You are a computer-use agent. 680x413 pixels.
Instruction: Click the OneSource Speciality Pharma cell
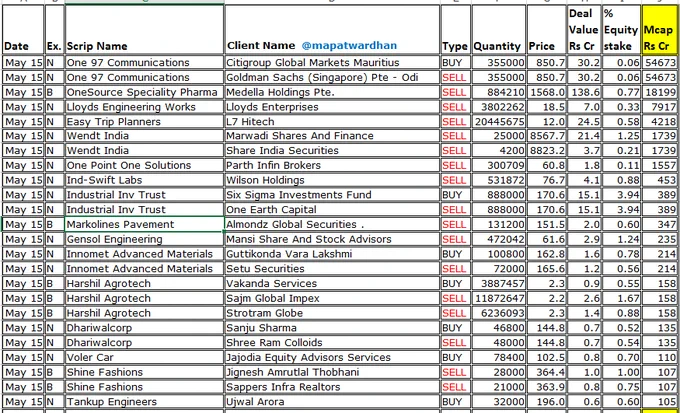[x=144, y=92]
